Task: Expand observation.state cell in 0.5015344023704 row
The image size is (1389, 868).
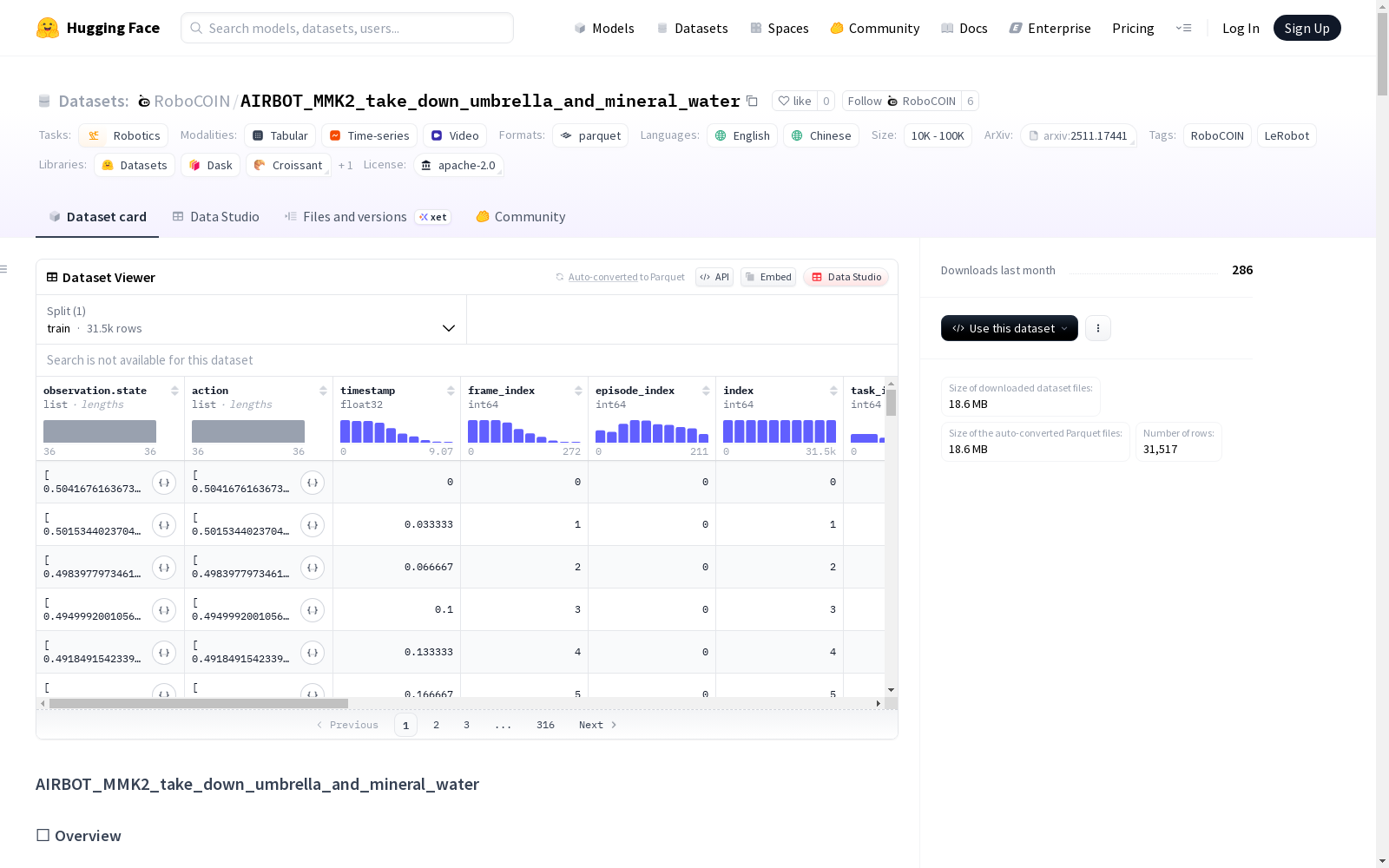Action: tap(164, 525)
